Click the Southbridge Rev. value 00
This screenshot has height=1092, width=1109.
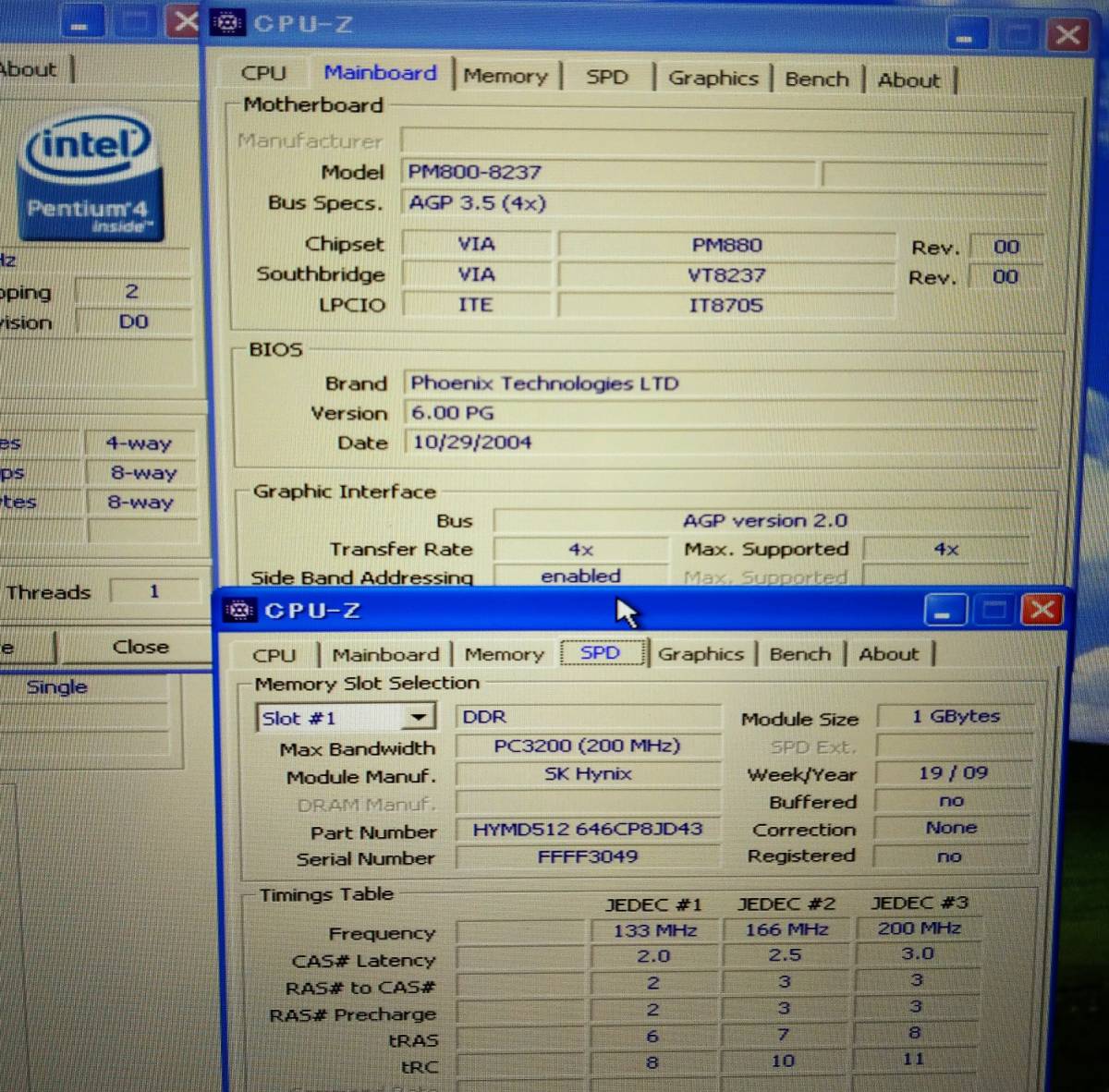[1005, 276]
